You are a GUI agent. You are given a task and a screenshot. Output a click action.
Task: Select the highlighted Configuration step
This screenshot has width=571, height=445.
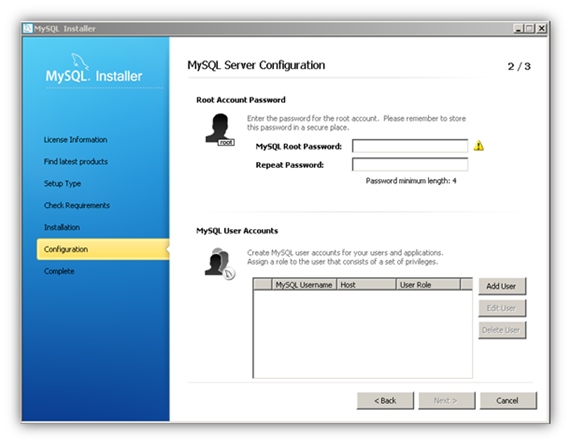pos(103,249)
